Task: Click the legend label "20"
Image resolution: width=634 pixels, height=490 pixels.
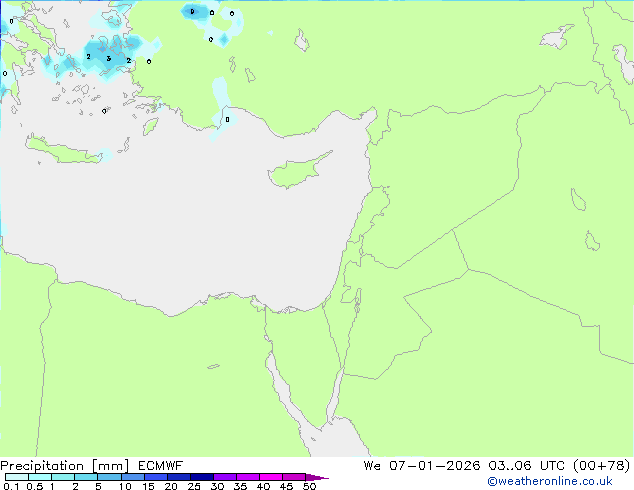Action: click(171, 486)
